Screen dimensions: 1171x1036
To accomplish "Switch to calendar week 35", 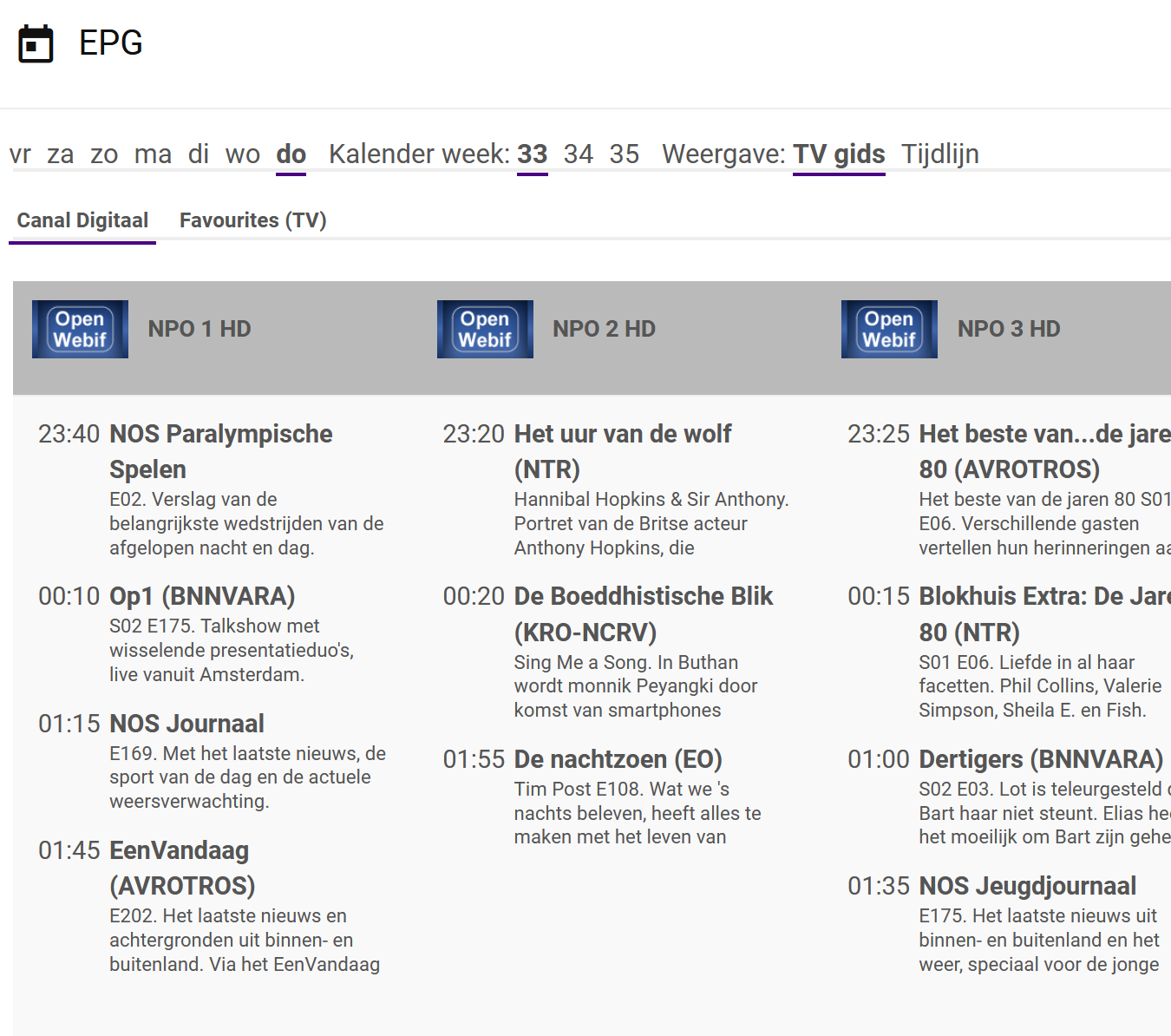I will pos(625,154).
